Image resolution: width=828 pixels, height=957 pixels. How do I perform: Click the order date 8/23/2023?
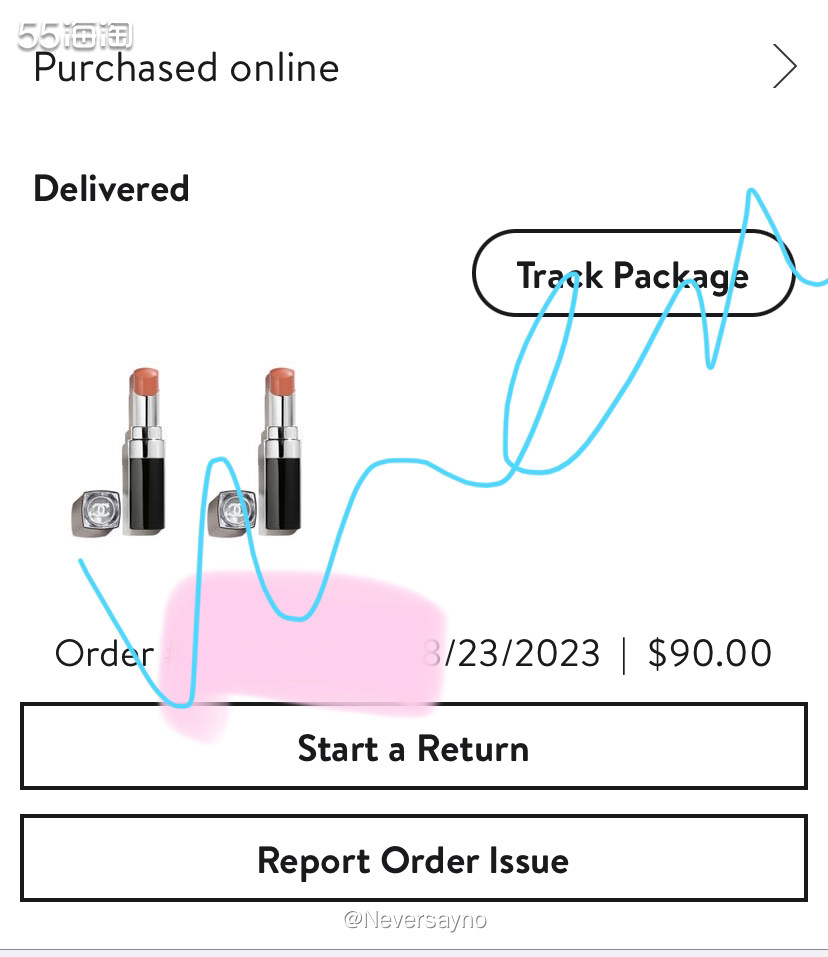(x=511, y=653)
